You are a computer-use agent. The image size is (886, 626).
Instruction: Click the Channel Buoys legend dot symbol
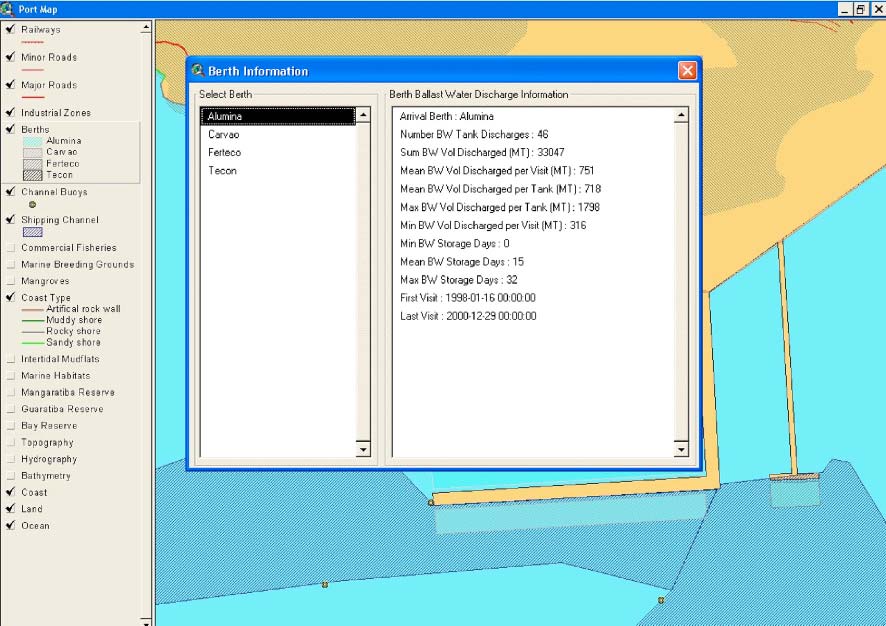point(32,204)
